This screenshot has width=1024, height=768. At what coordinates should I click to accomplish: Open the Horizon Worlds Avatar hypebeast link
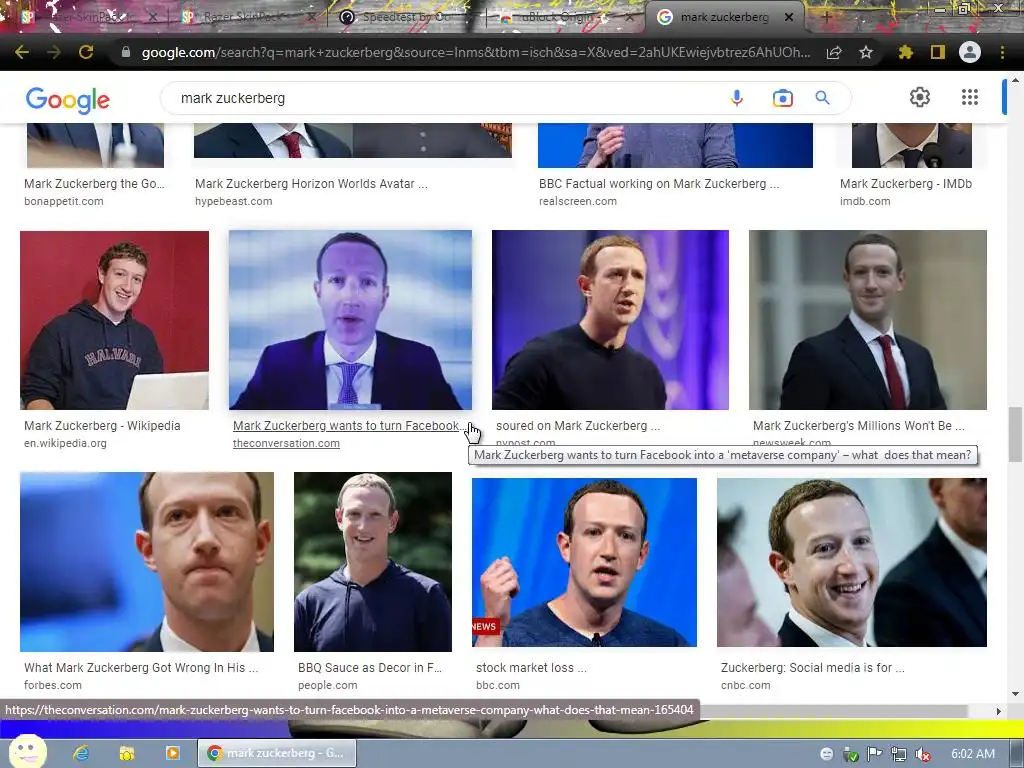point(312,184)
